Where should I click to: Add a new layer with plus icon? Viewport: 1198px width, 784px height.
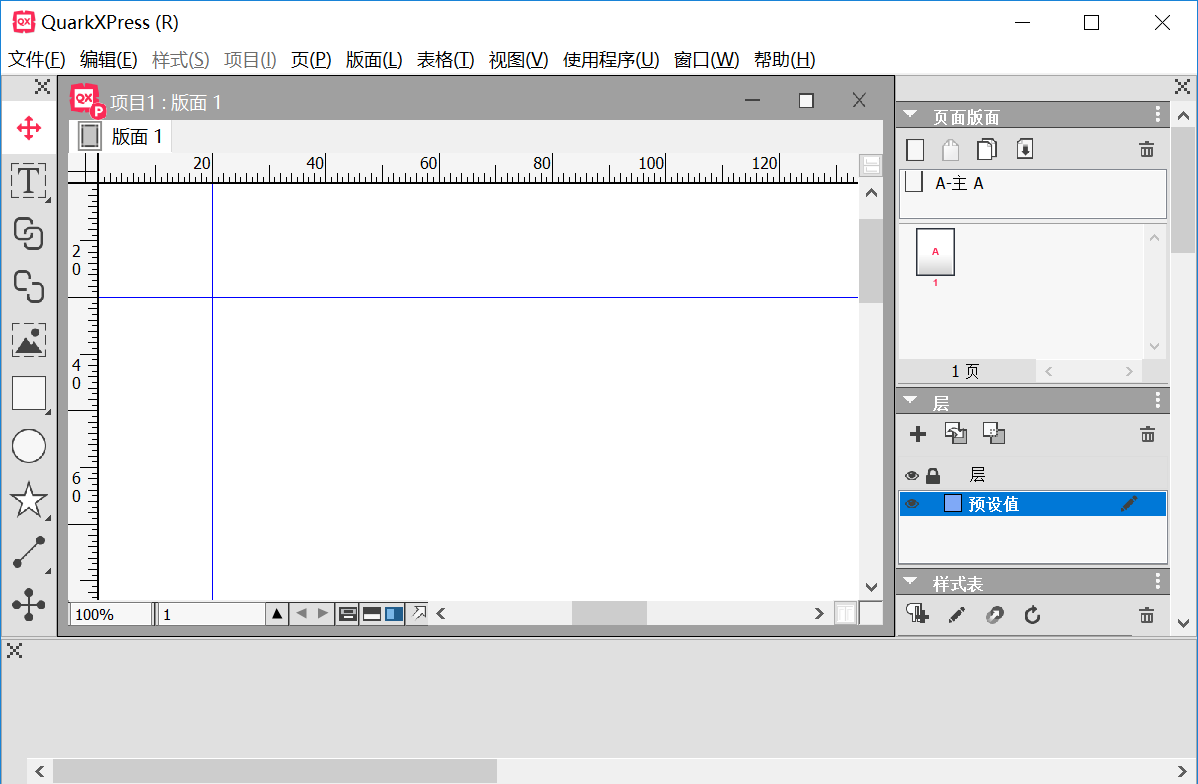918,434
